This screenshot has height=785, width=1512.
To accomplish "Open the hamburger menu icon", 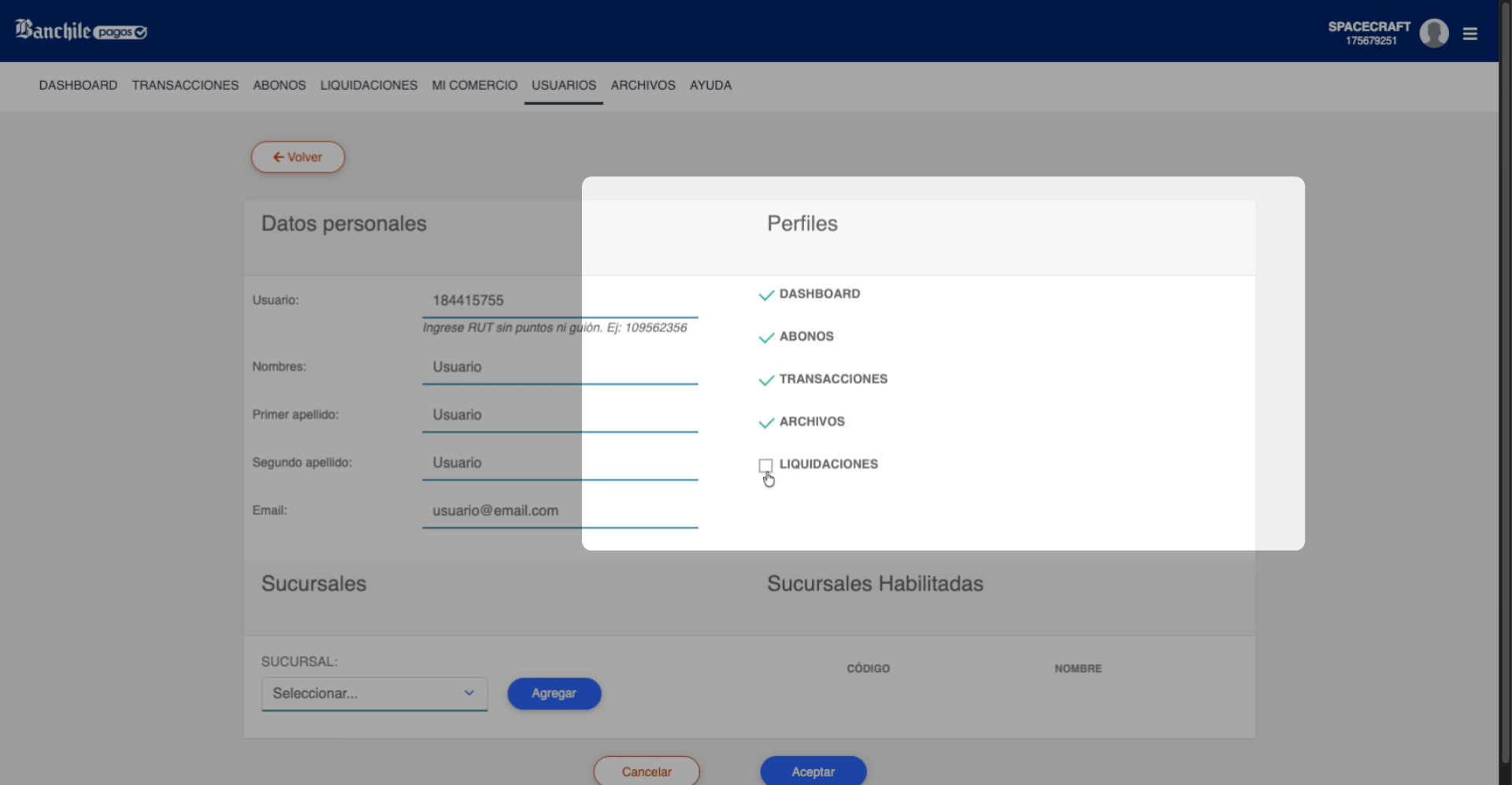I will click(1469, 34).
